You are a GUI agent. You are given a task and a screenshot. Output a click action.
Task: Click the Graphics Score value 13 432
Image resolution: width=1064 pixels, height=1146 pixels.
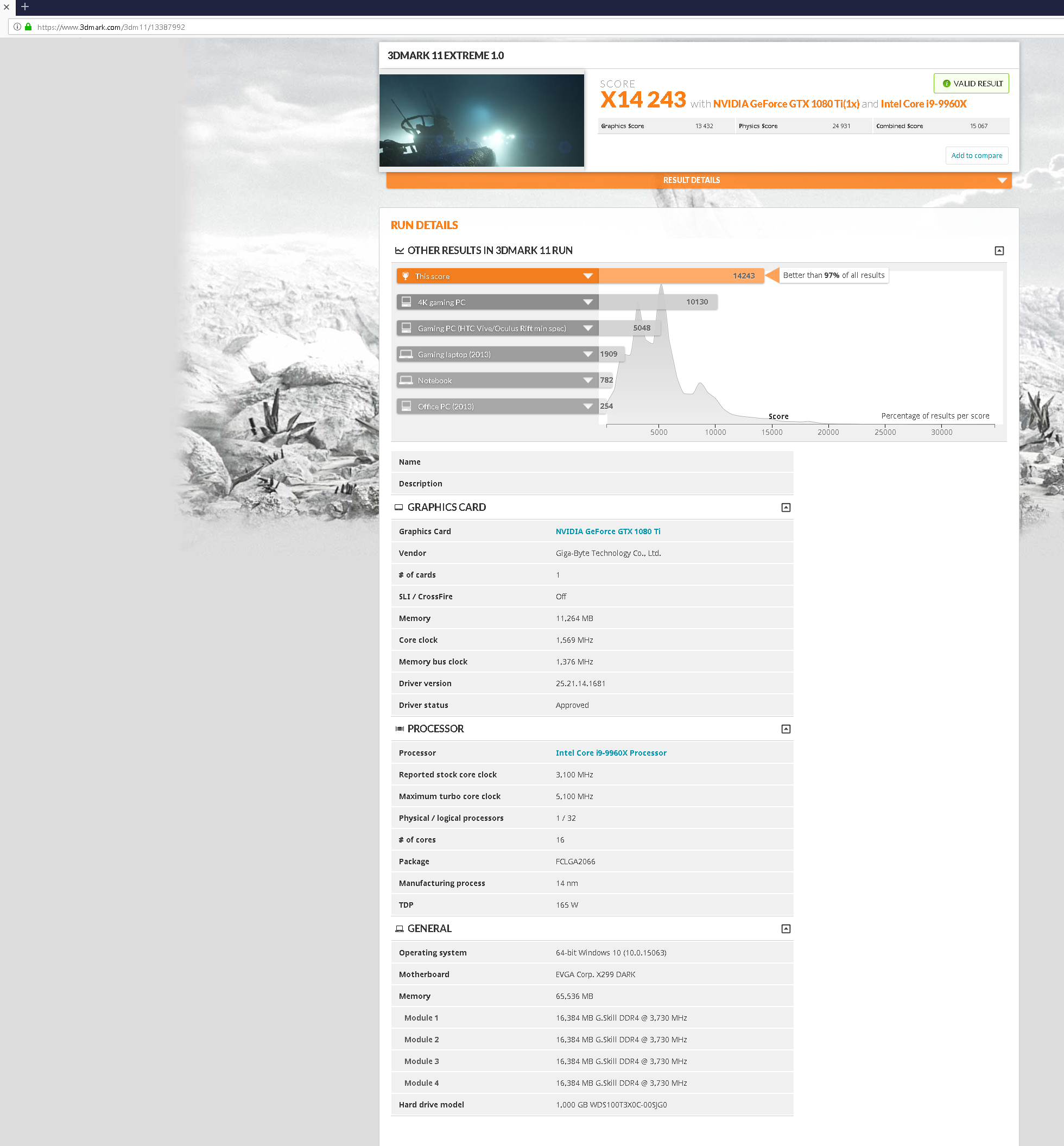tap(704, 126)
